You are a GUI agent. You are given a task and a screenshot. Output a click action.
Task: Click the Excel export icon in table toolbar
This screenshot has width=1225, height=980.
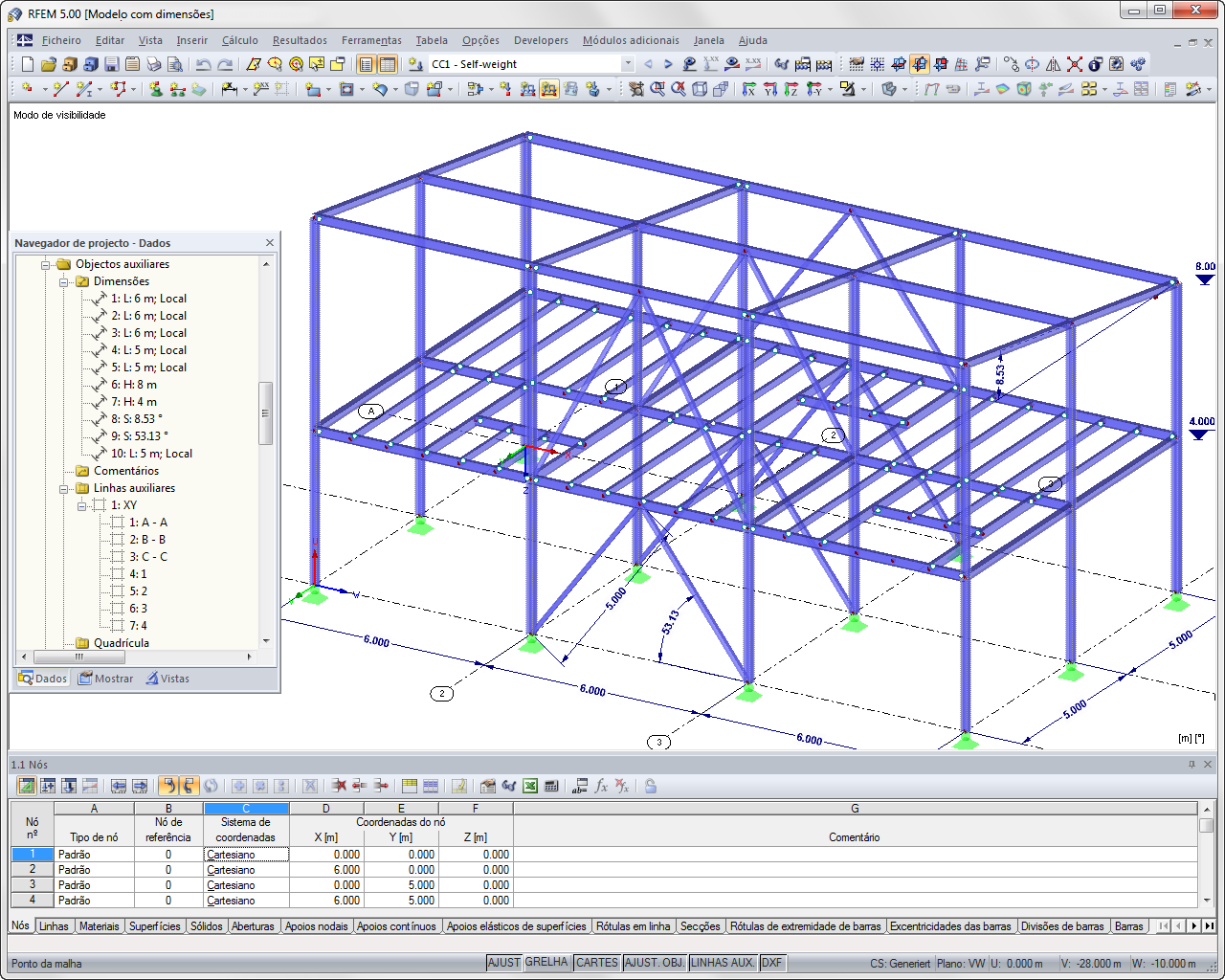(x=530, y=786)
